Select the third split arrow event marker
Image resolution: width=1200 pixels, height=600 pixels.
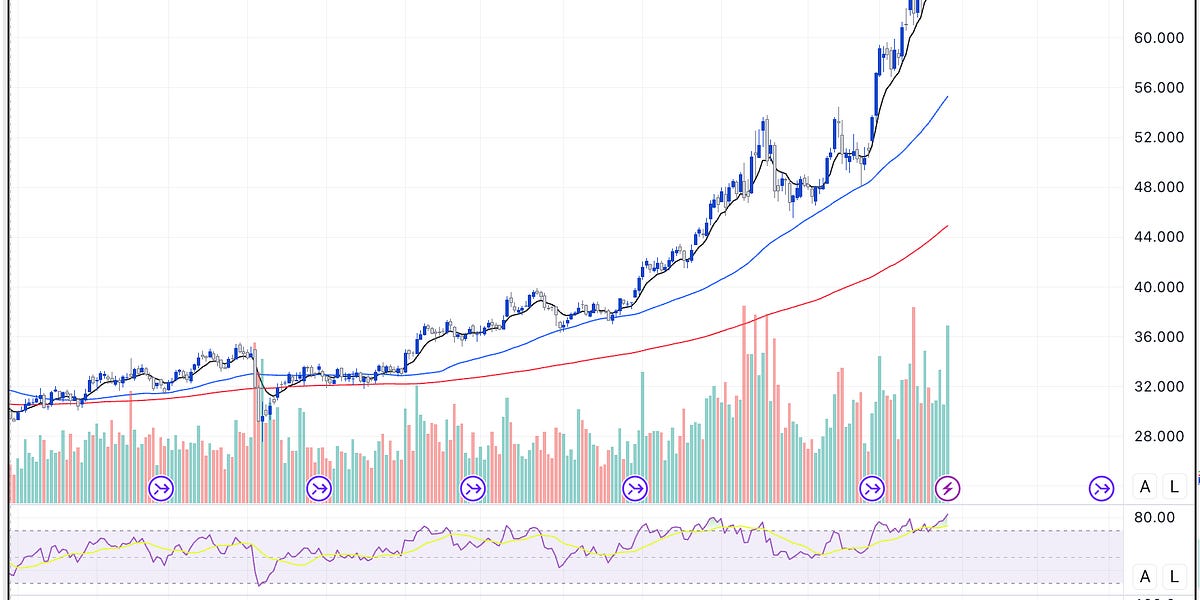point(472,487)
